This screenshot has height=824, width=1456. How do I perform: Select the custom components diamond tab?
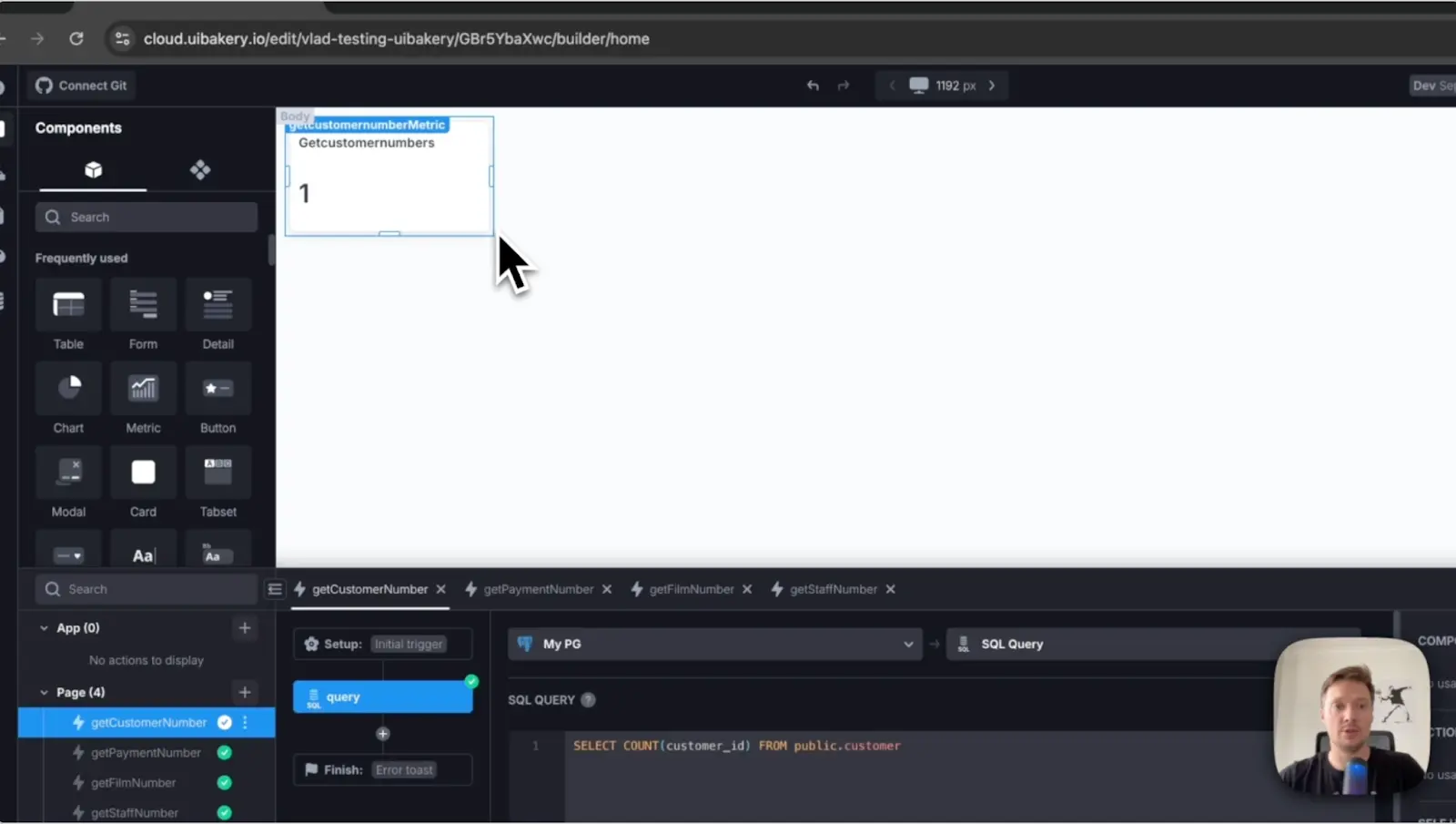point(200,170)
